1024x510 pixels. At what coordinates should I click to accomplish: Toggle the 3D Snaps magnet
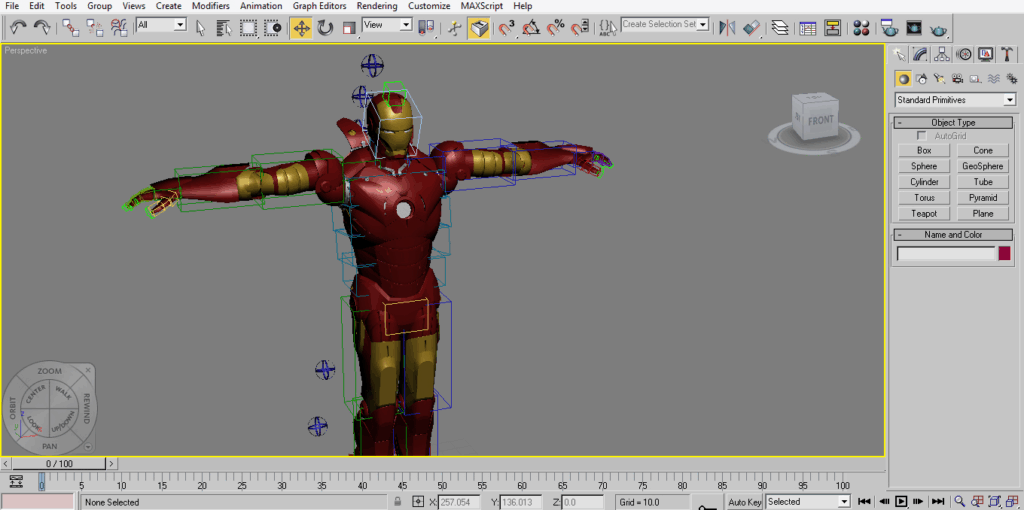click(507, 27)
